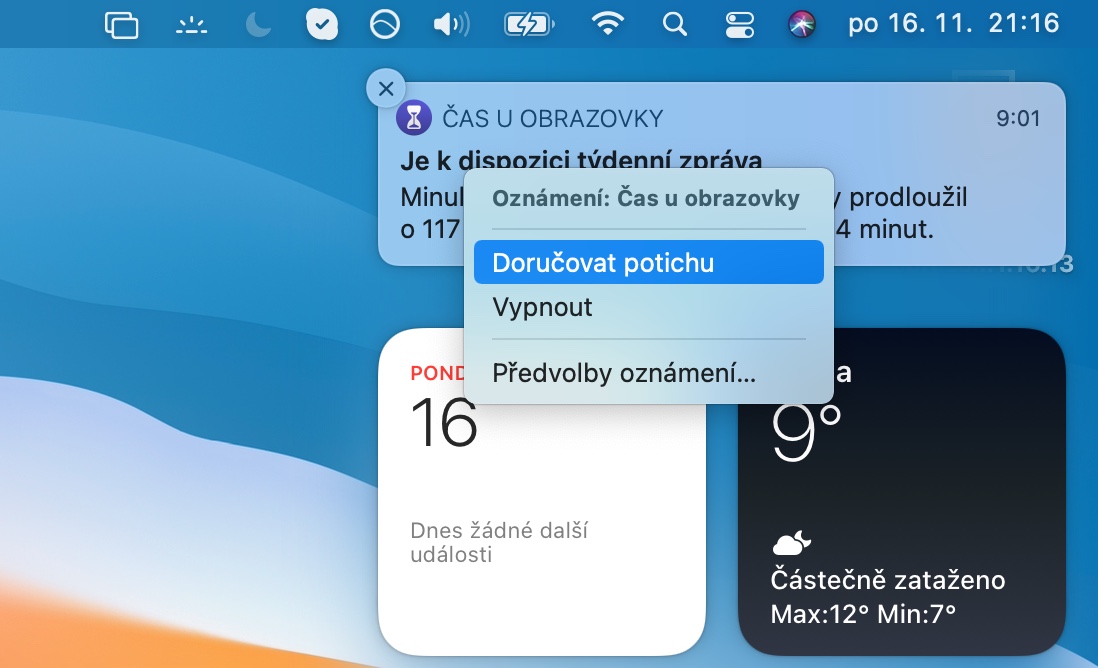The height and width of the screenshot is (668, 1098).
Task: Open the checkmark badge menu bar app
Action: 322,25
